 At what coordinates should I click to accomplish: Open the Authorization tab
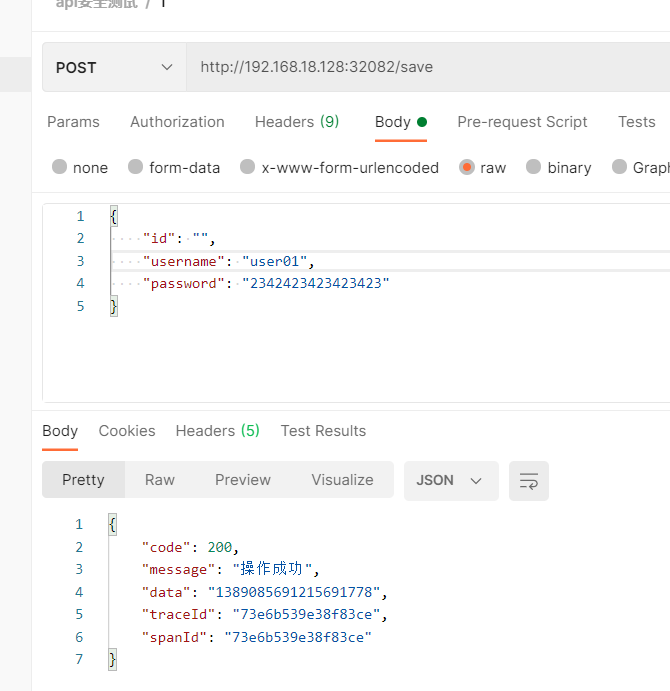coord(177,122)
